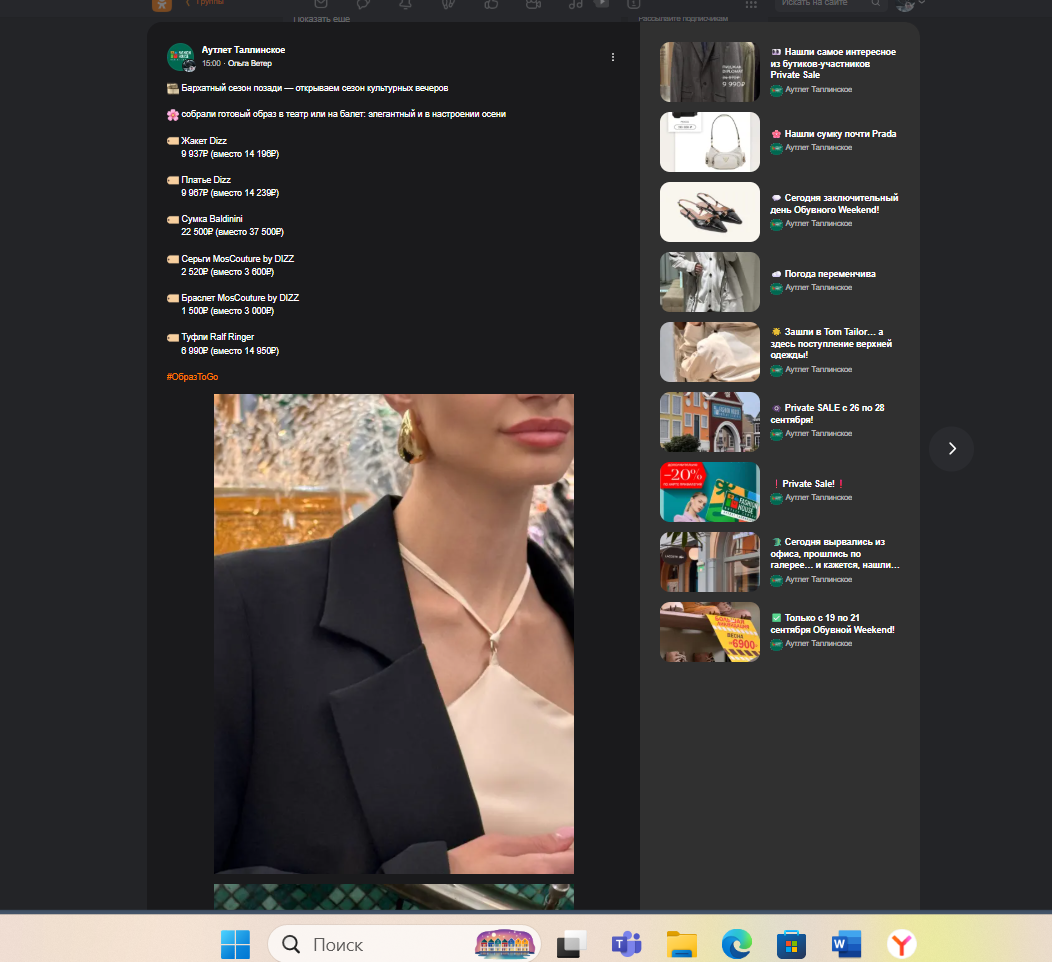Image resolution: width=1052 pixels, height=962 pixels.
Task: Open post 'Зашли в Tom Tailor…'
Action: [x=831, y=343]
